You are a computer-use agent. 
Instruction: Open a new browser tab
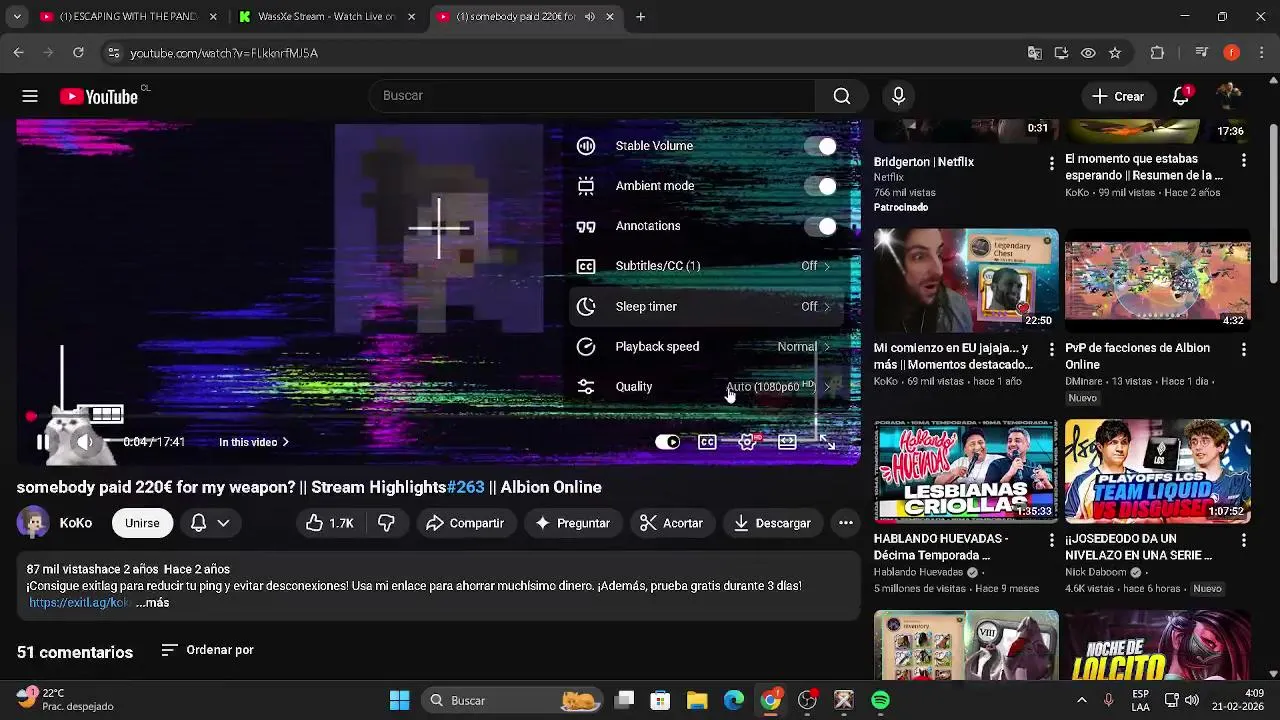pos(640,17)
